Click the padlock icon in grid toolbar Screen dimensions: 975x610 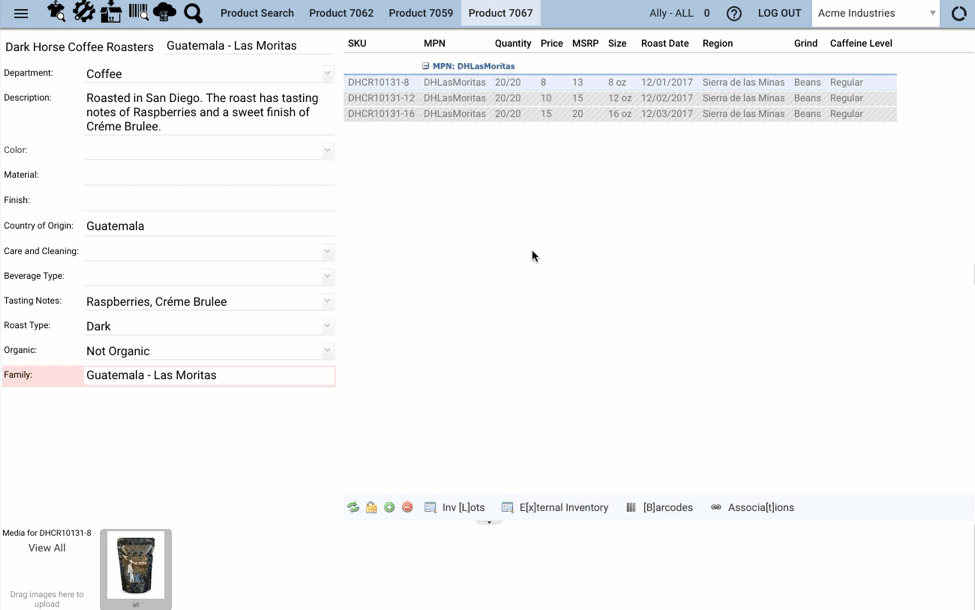click(x=371, y=507)
